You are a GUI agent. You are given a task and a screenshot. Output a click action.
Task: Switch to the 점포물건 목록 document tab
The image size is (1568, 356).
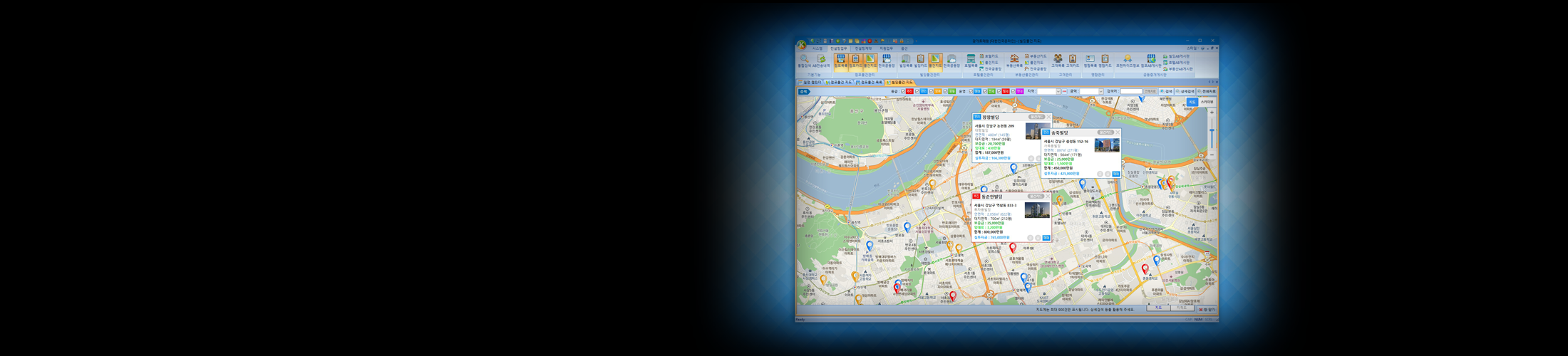click(870, 83)
